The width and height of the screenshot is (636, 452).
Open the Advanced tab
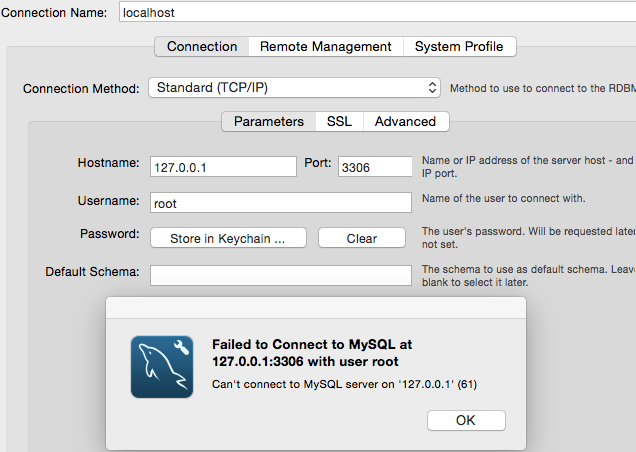coord(406,122)
